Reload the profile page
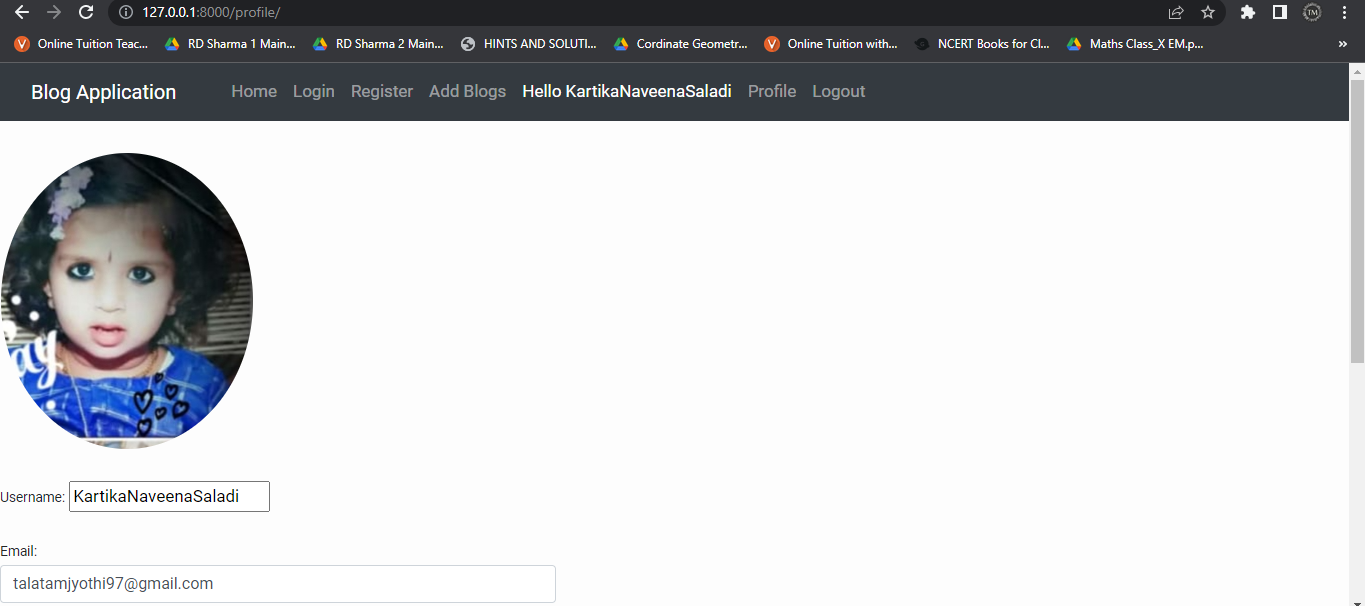1365x606 pixels. (85, 13)
